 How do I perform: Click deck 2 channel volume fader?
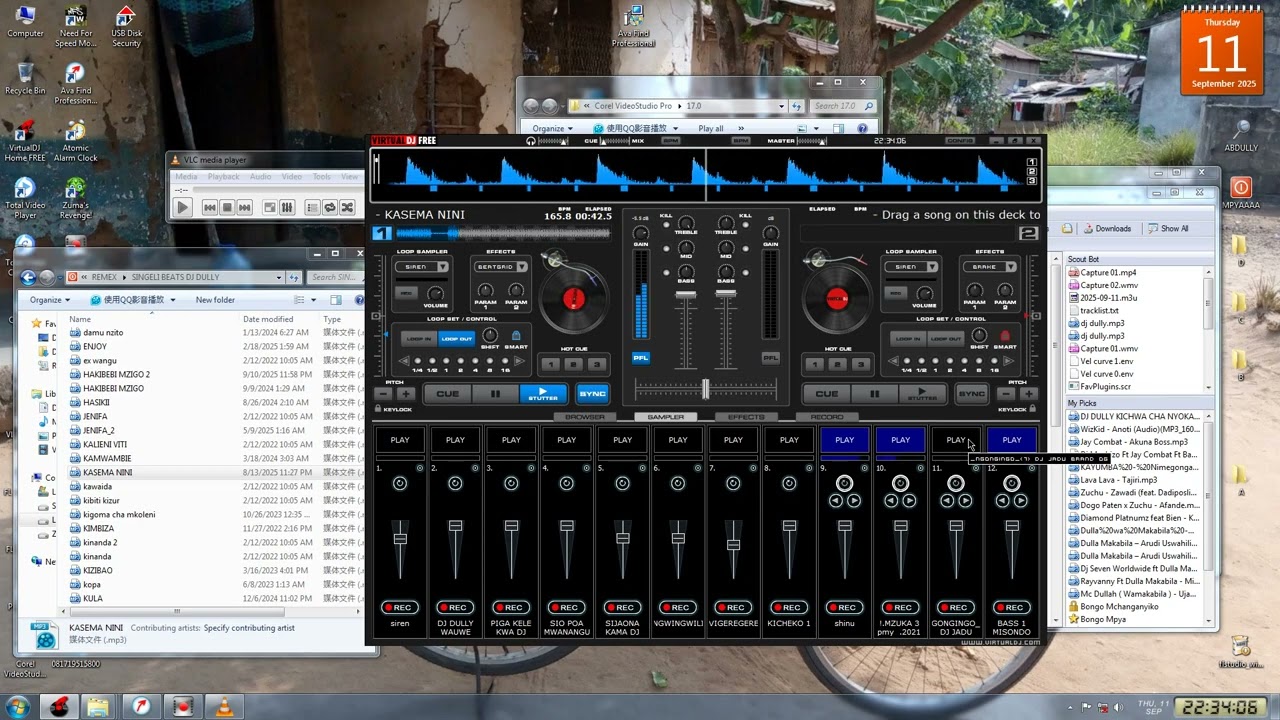click(726, 294)
